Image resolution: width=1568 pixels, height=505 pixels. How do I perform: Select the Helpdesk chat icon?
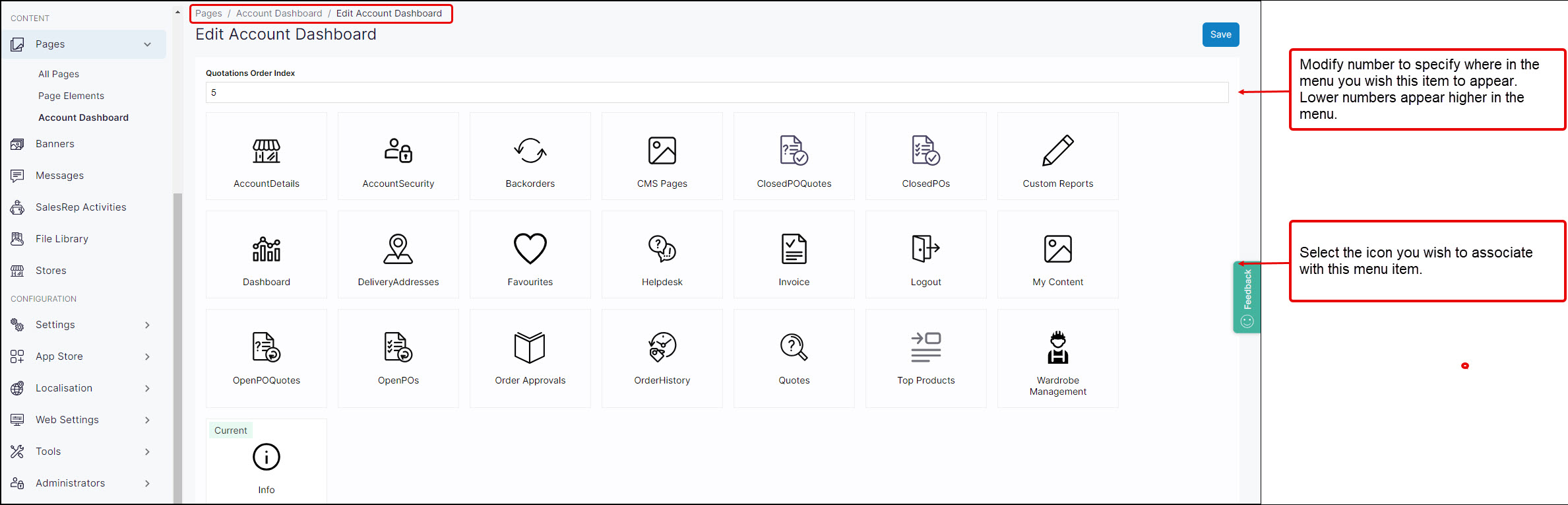coord(662,249)
